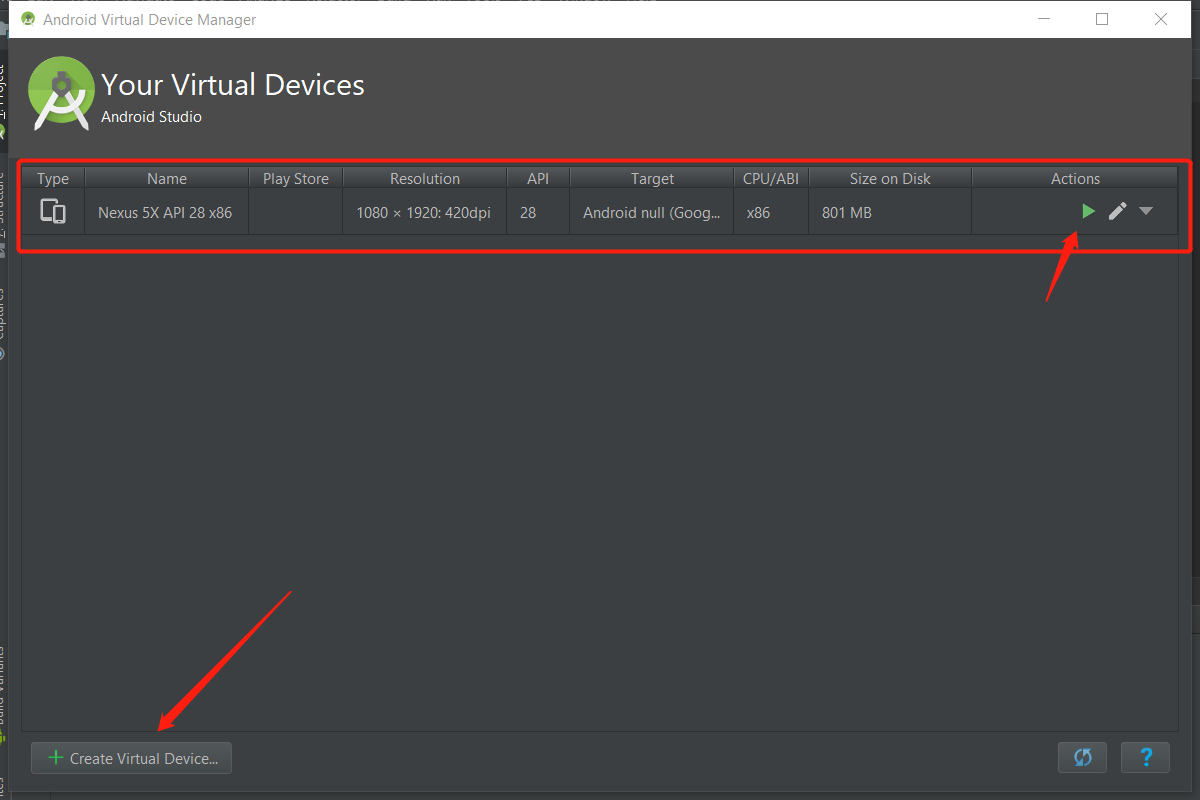
Task: Click the Android Studio logo in the header
Action: click(61, 94)
